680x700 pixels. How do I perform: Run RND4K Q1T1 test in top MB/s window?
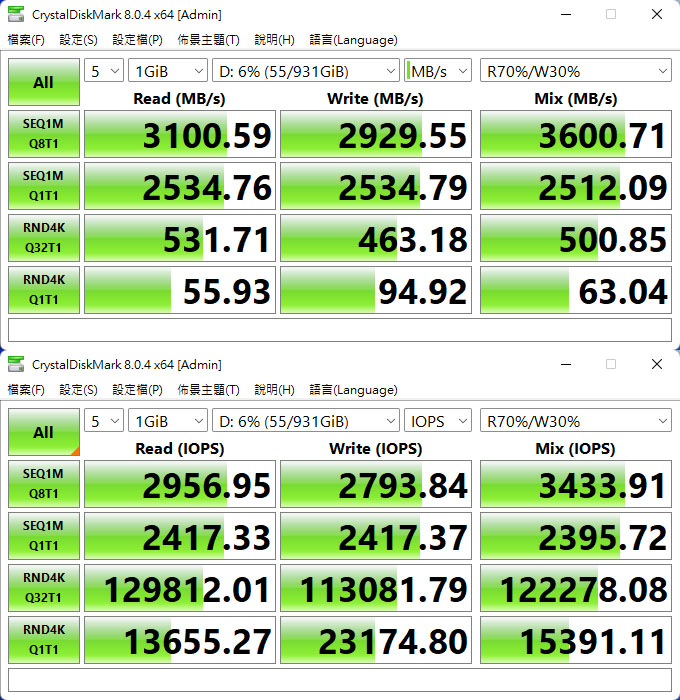44,290
